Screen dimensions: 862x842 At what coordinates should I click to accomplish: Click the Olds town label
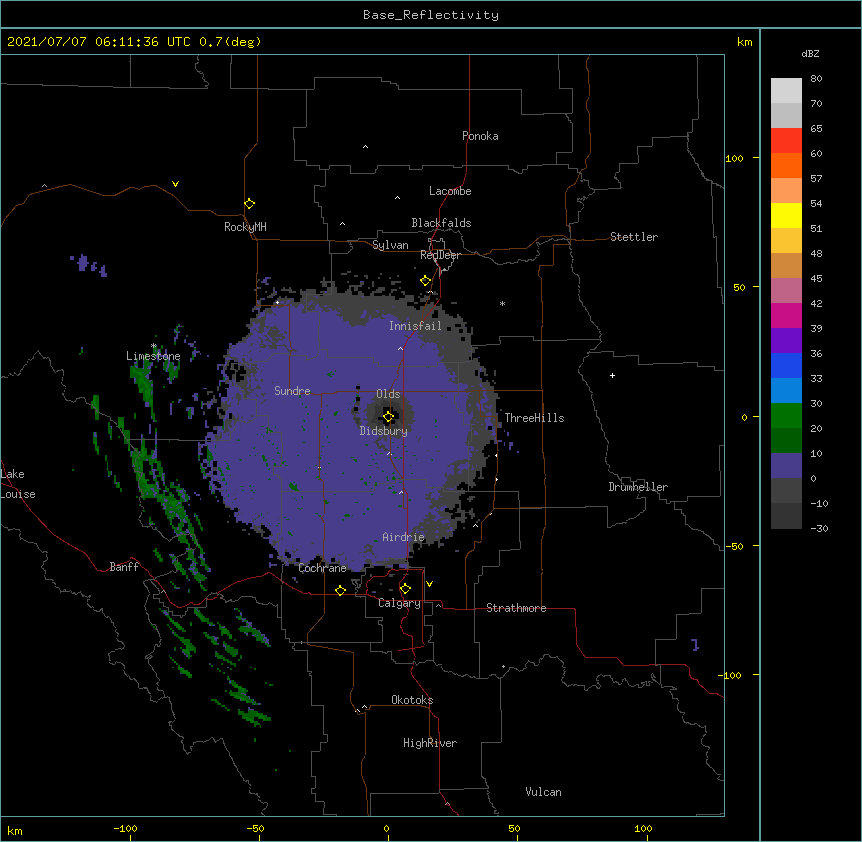(388, 394)
